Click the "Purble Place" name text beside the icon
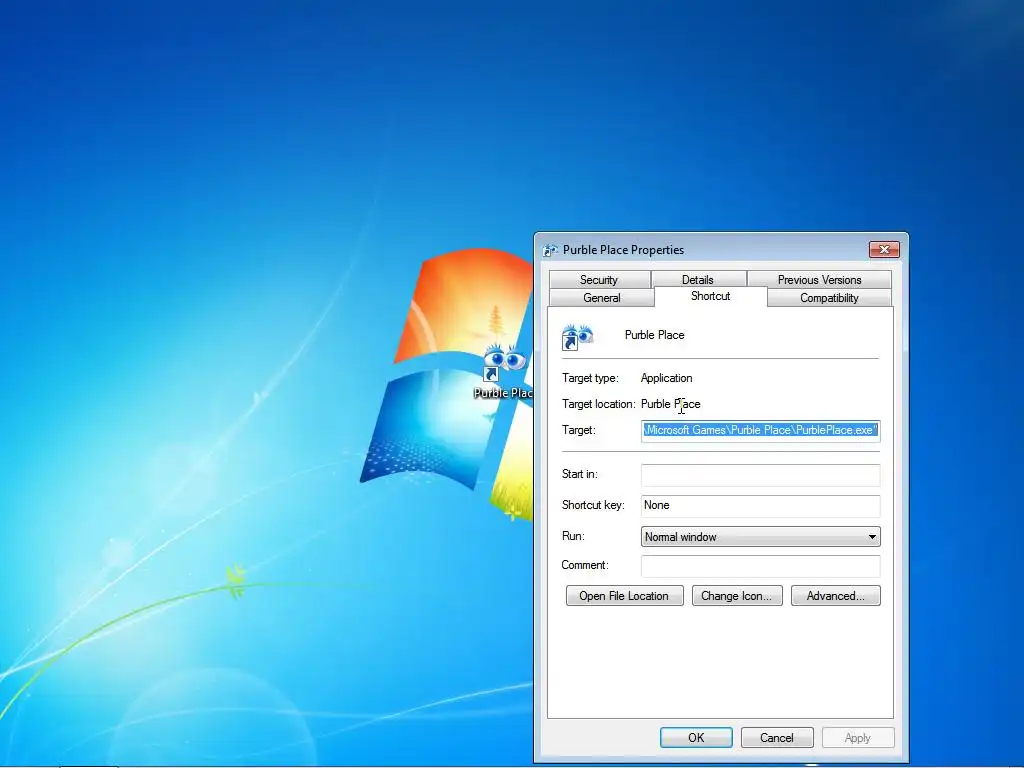1024x768 pixels. pos(654,335)
